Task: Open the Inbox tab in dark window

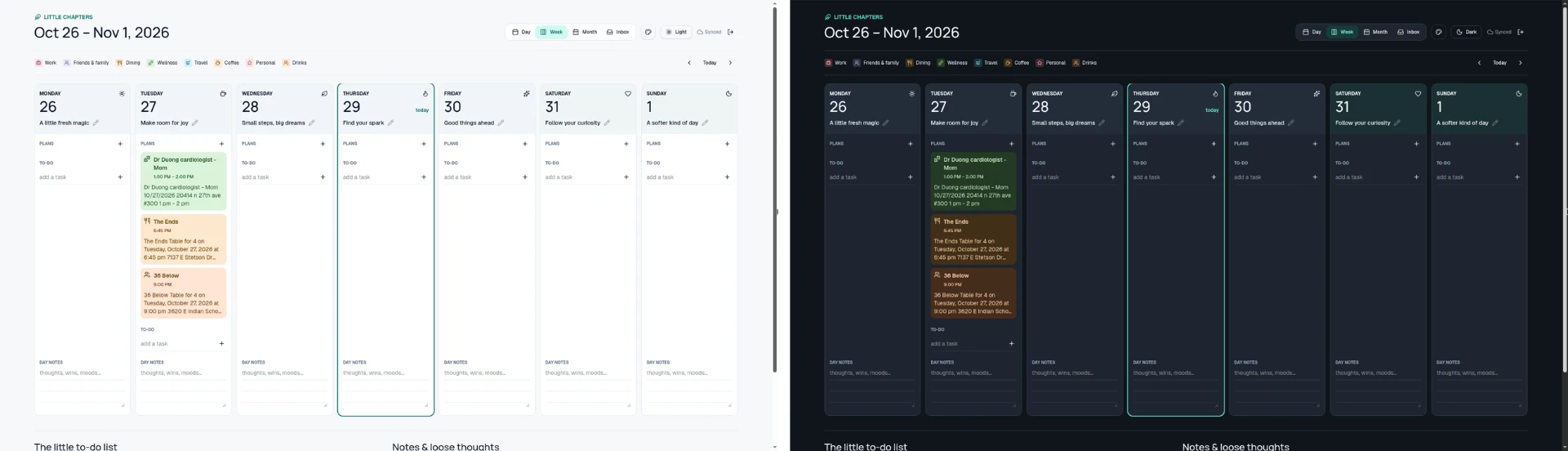Action: pos(1409,32)
